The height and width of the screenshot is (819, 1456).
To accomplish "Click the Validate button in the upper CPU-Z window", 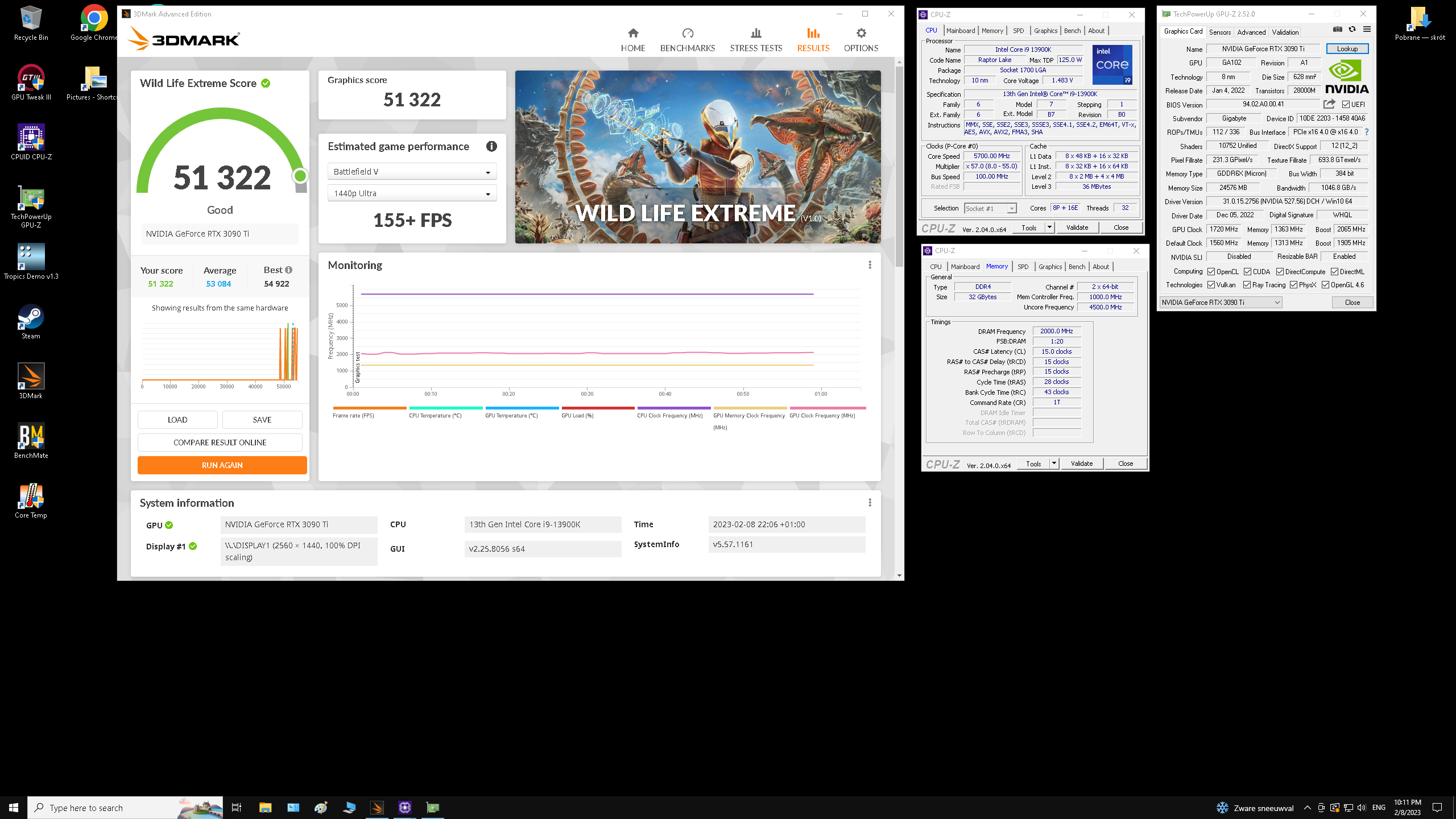I will [x=1077, y=227].
